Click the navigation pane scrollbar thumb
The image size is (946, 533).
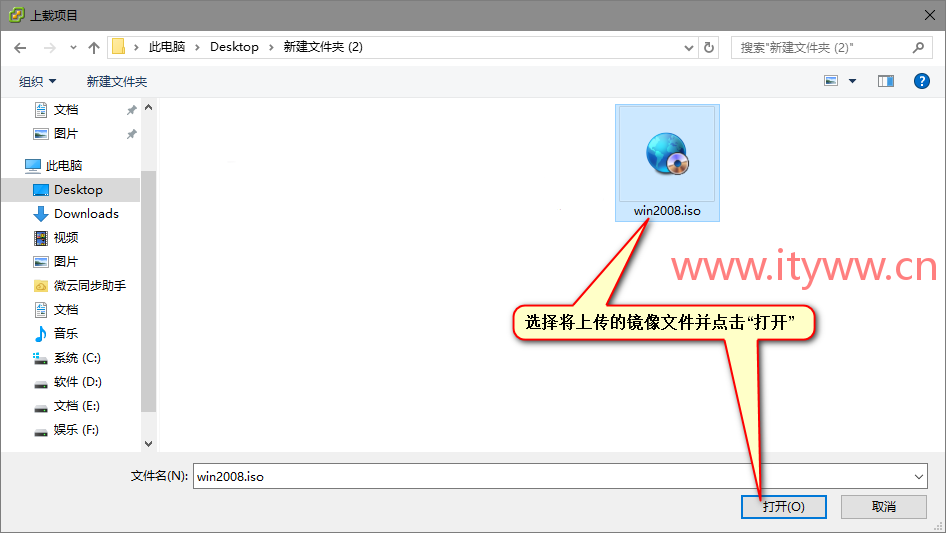pyautogui.click(x=148, y=292)
